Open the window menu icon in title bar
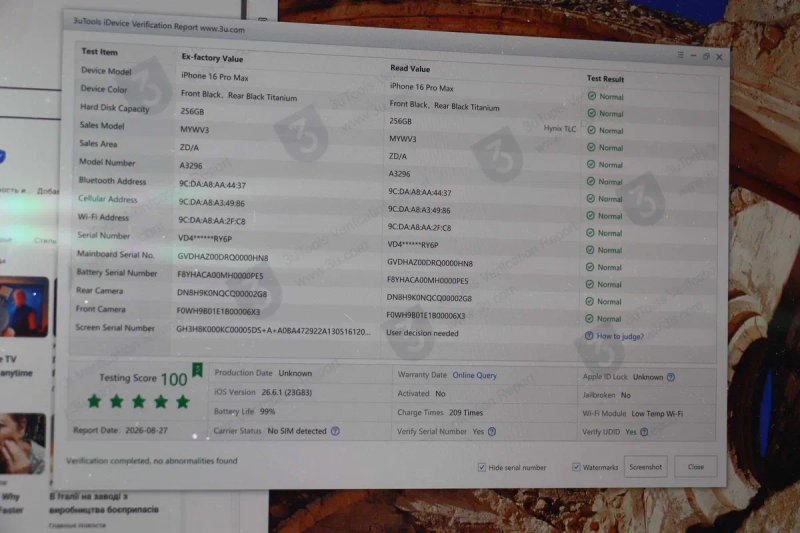This screenshot has height=533, width=800. coord(680,55)
